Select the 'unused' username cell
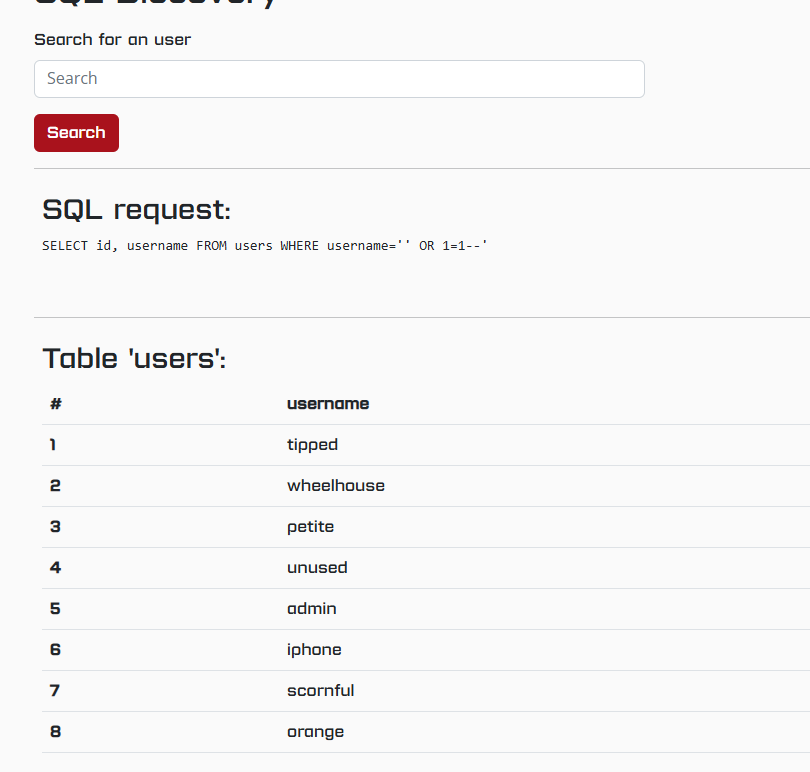 point(317,568)
